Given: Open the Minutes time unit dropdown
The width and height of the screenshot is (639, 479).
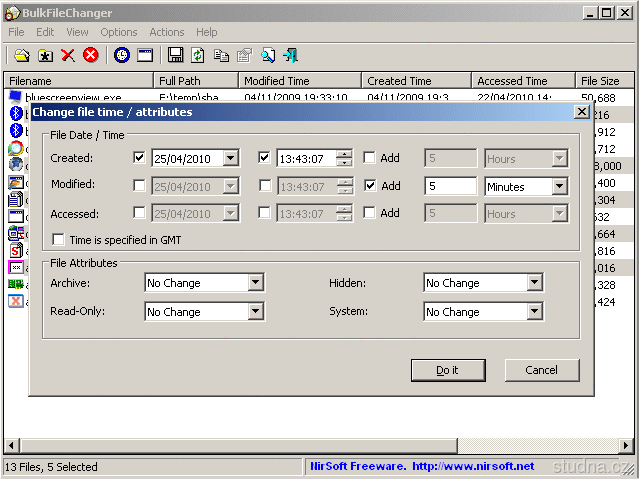Looking at the screenshot, I should [559, 186].
